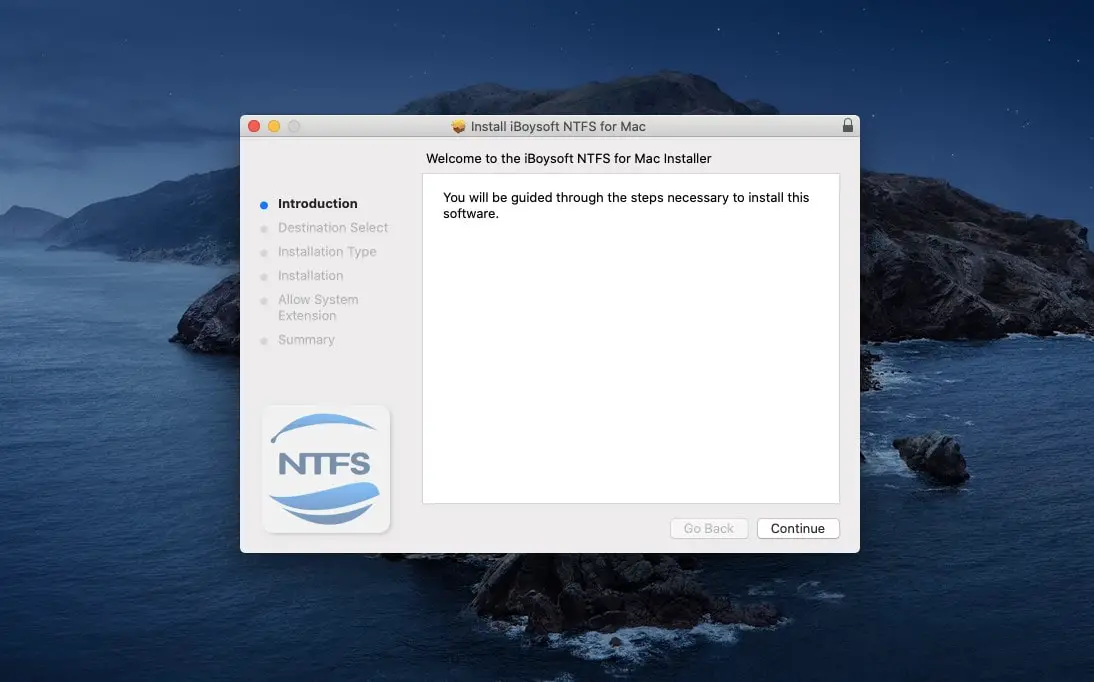Select the Summary step
This screenshot has width=1094, height=682.
pyautogui.click(x=306, y=340)
